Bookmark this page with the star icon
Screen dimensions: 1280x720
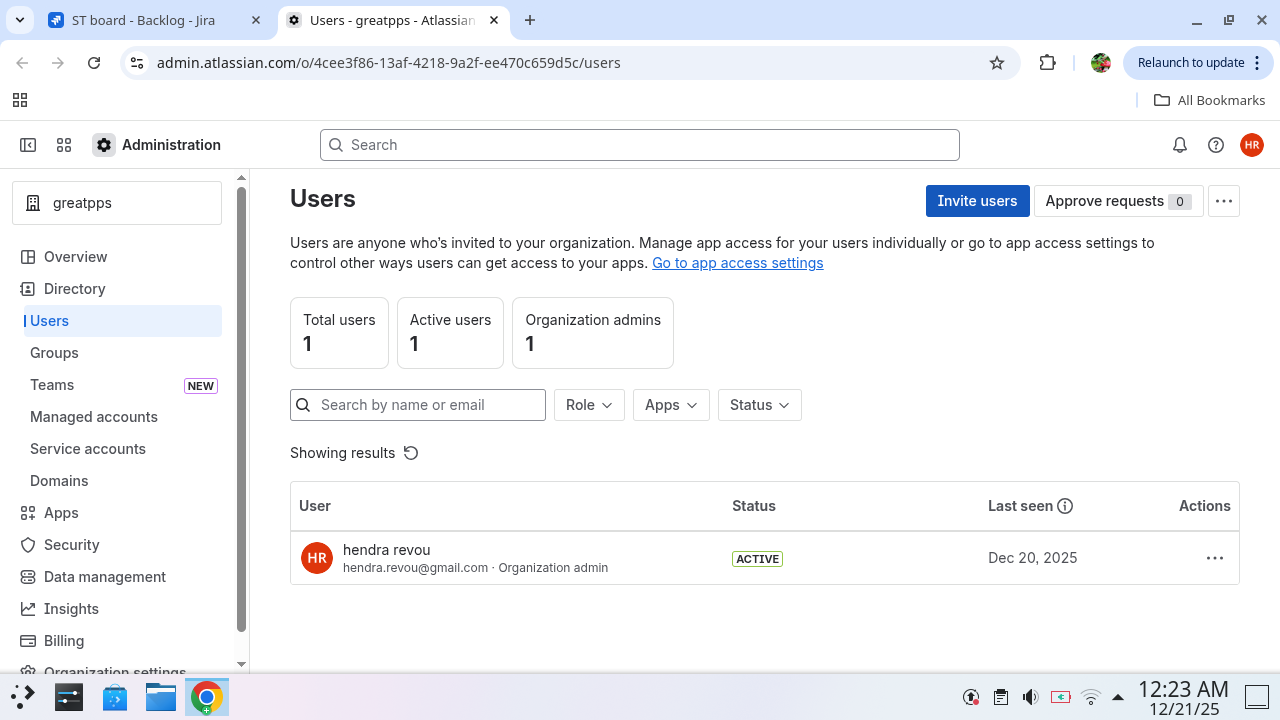(x=997, y=63)
